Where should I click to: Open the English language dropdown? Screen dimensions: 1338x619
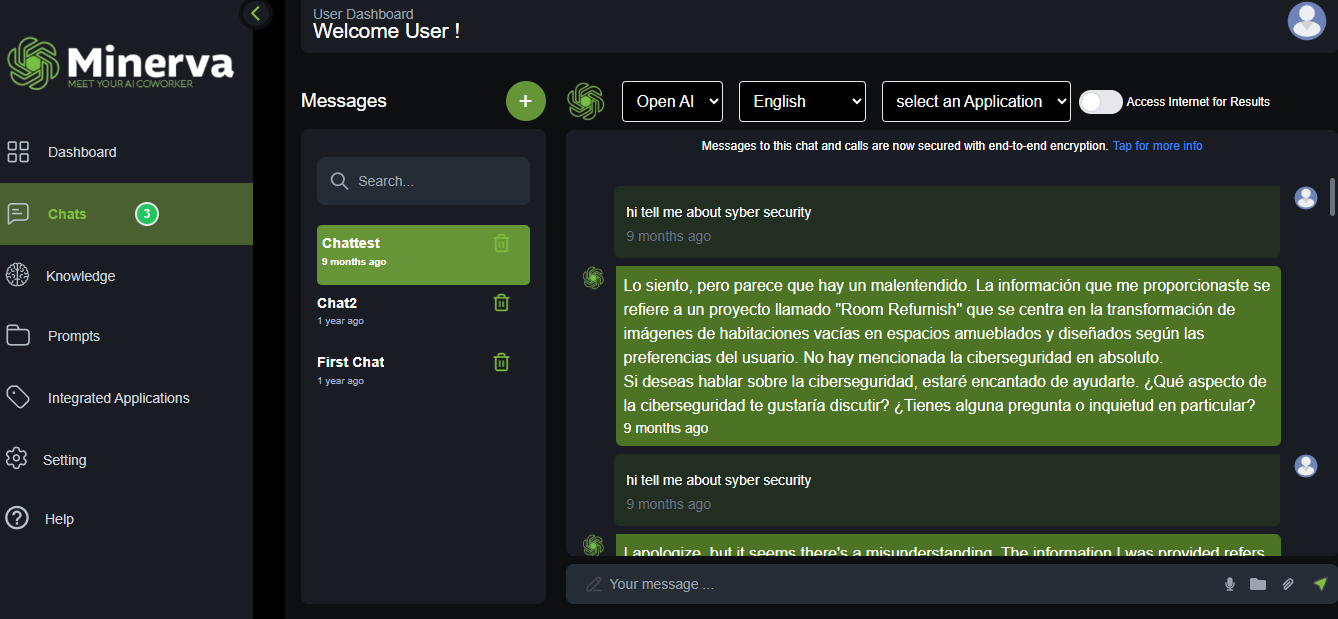(802, 102)
